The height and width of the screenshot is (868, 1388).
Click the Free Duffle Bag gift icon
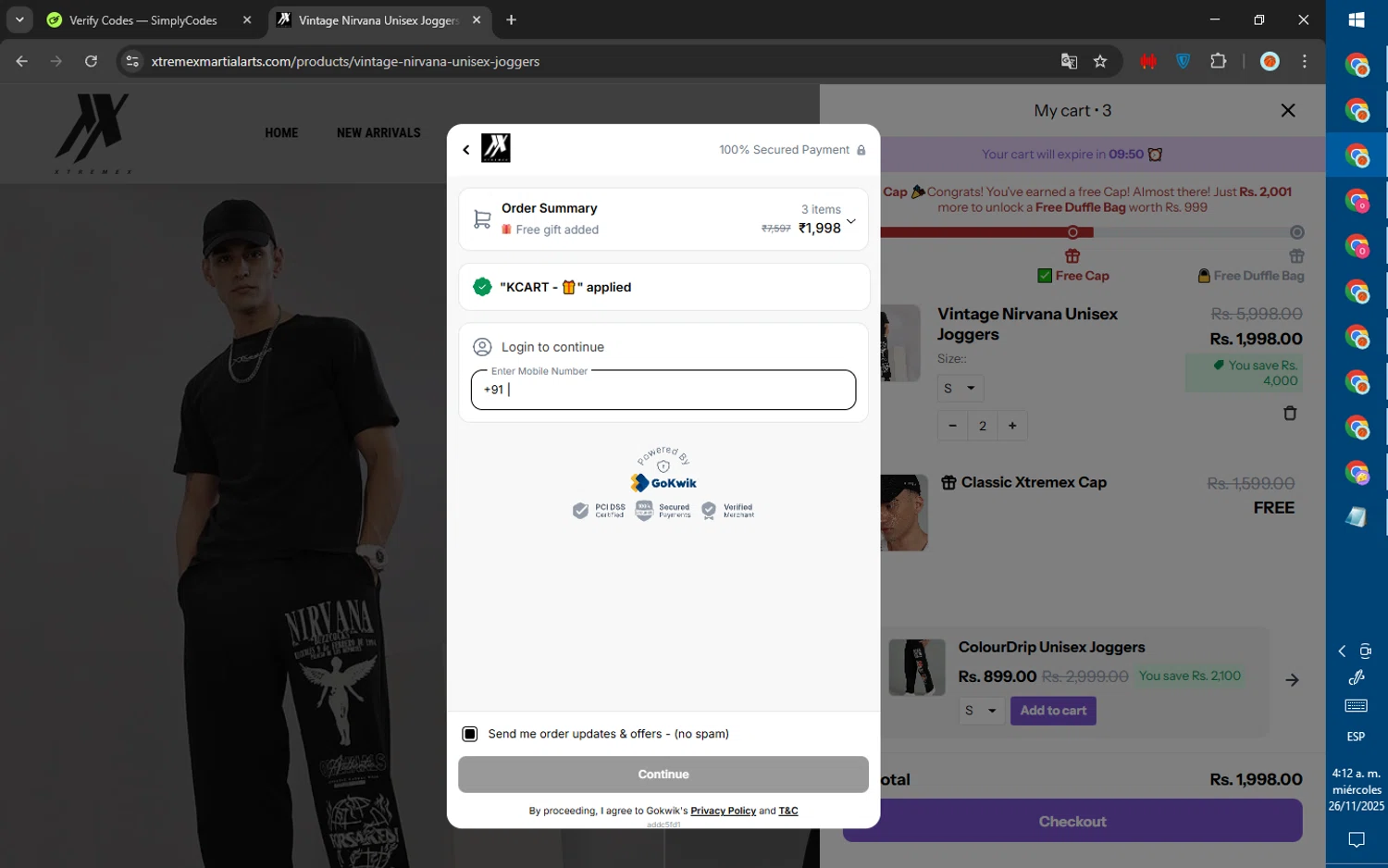1296,256
